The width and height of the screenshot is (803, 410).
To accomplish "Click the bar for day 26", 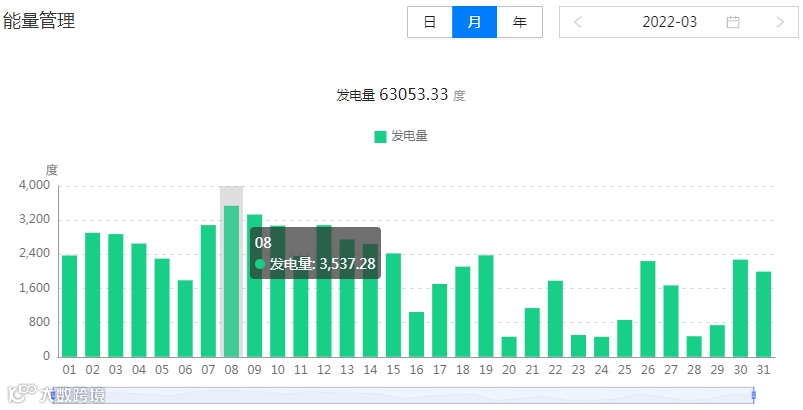I will pos(648,309).
